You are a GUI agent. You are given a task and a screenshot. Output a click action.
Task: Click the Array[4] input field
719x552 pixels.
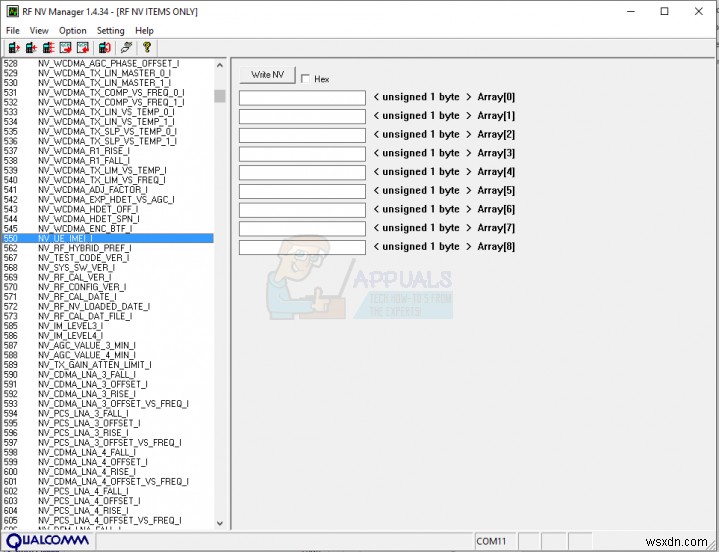click(x=302, y=172)
